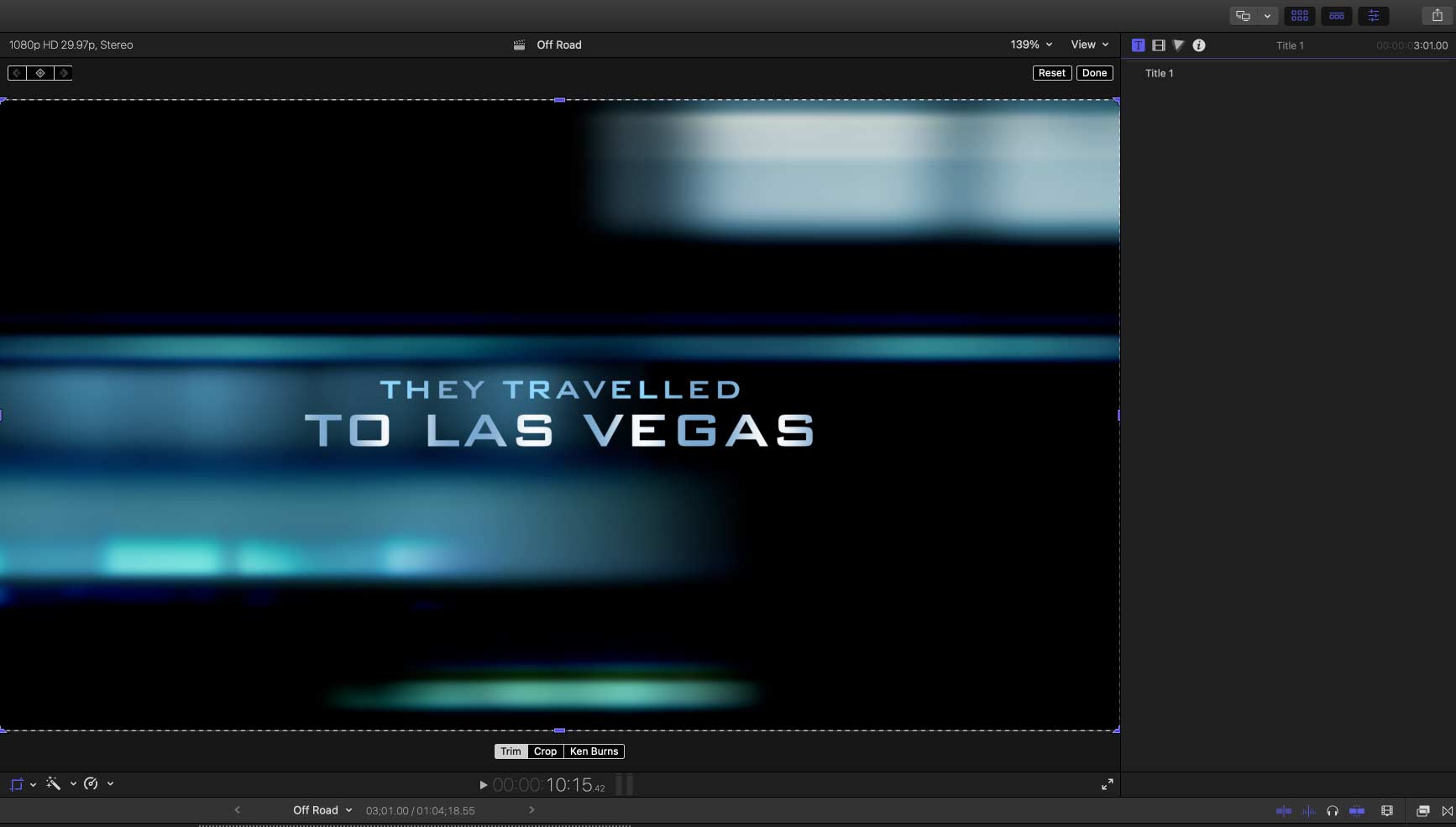
Task: Enter full screen viewer with arrows icon
Action: click(x=1108, y=784)
